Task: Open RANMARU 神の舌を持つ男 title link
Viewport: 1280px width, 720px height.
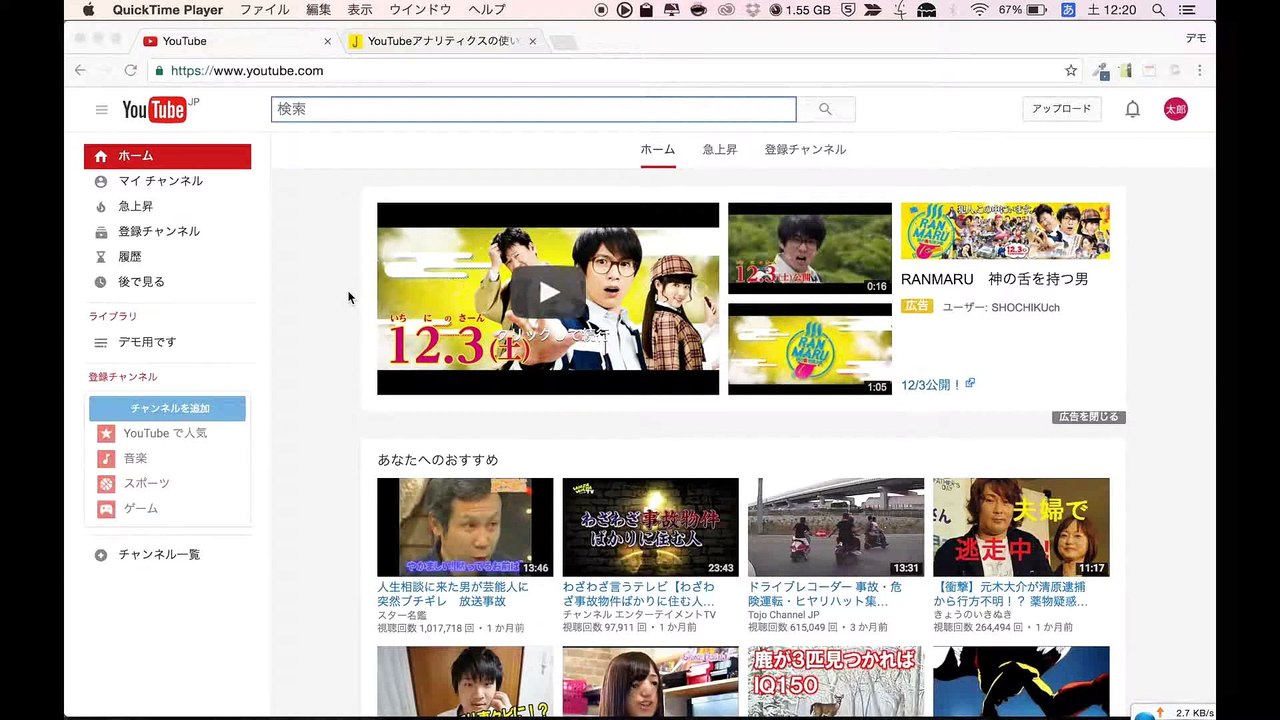Action: pos(994,280)
